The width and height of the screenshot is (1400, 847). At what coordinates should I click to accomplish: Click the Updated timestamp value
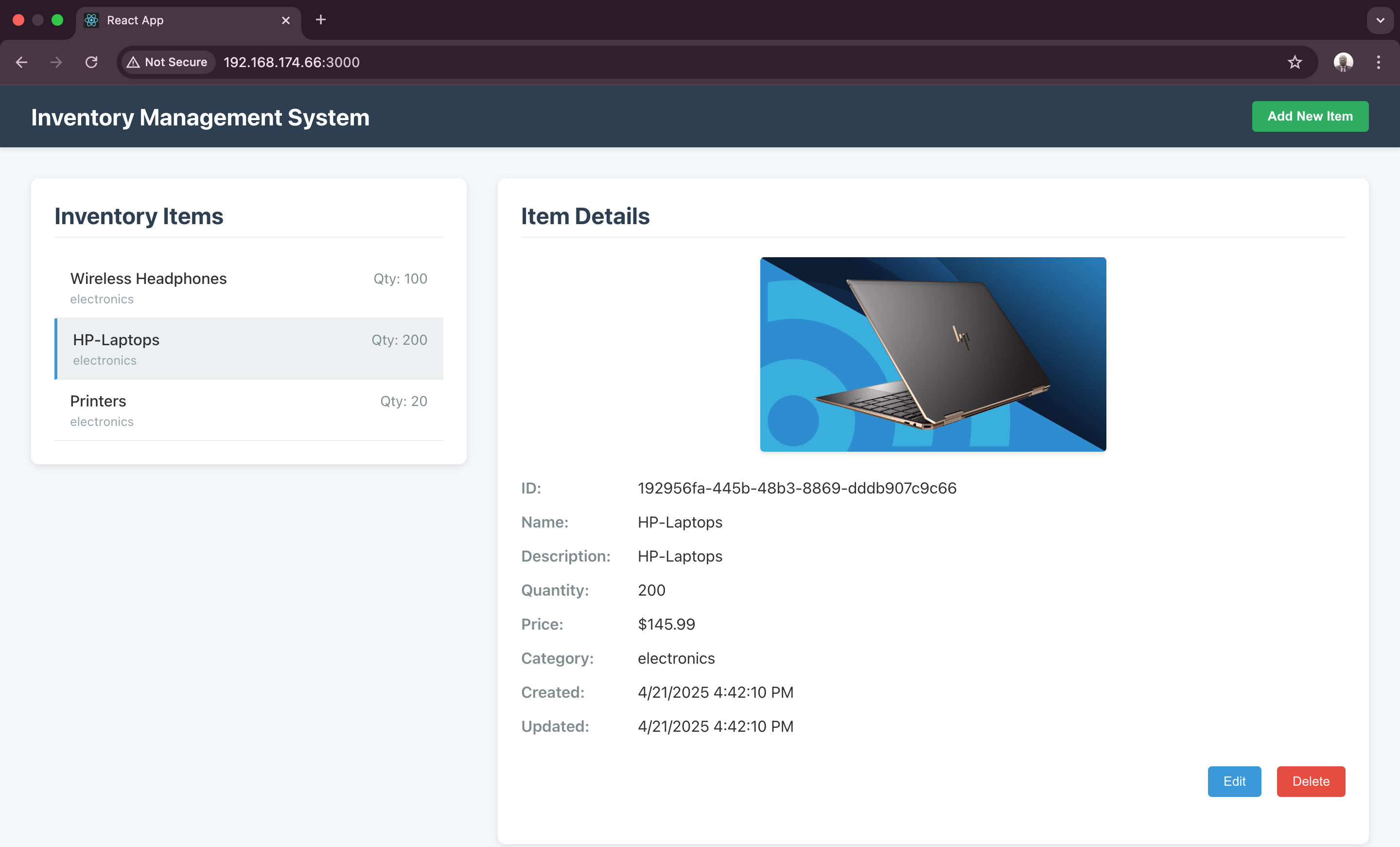pos(716,726)
